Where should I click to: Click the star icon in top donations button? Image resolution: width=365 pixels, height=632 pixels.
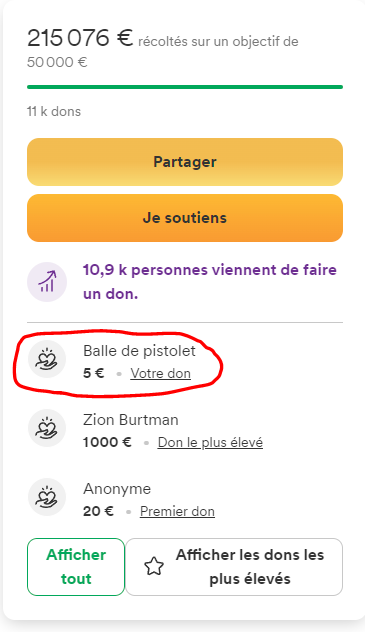tap(154, 567)
